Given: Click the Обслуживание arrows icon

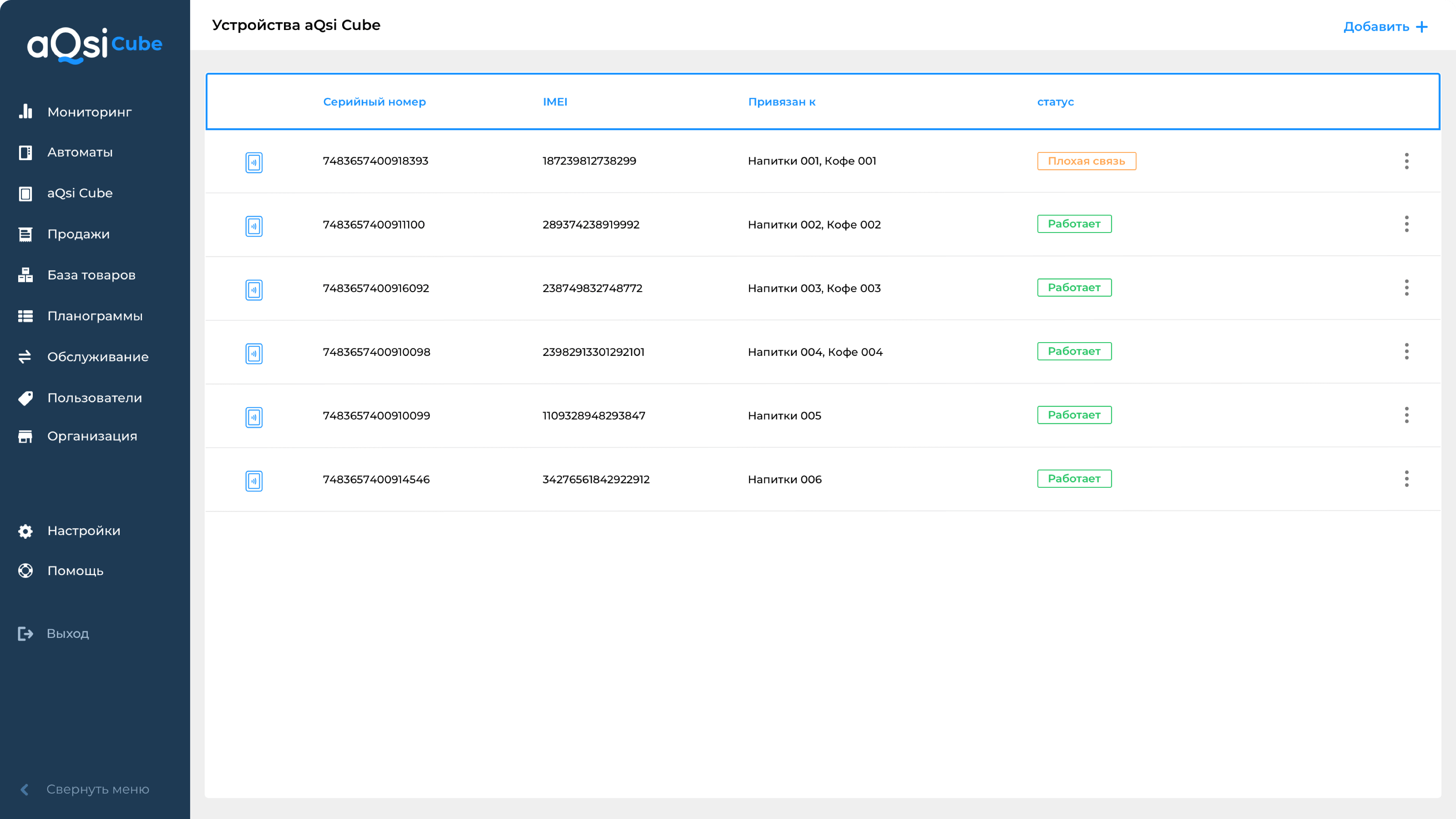Looking at the screenshot, I should tap(25, 357).
